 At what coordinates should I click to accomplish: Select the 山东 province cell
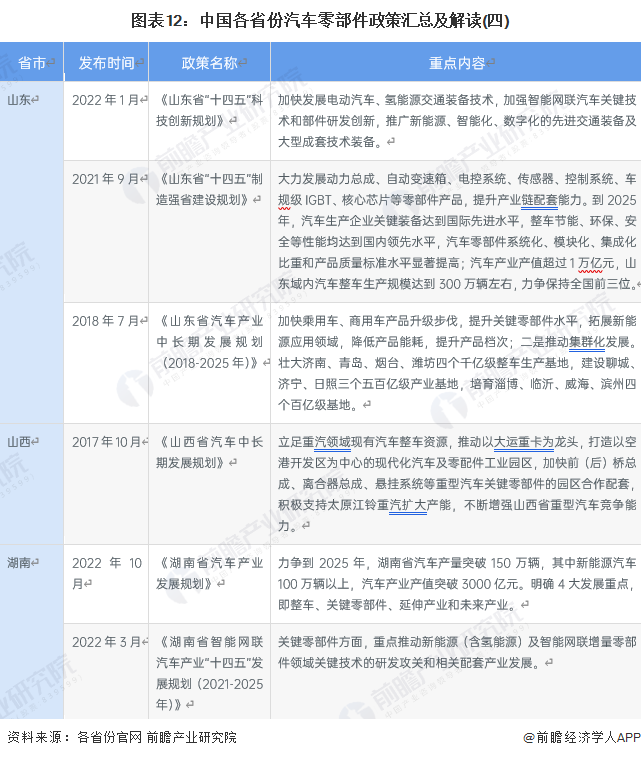pyautogui.click(x=20, y=100)
